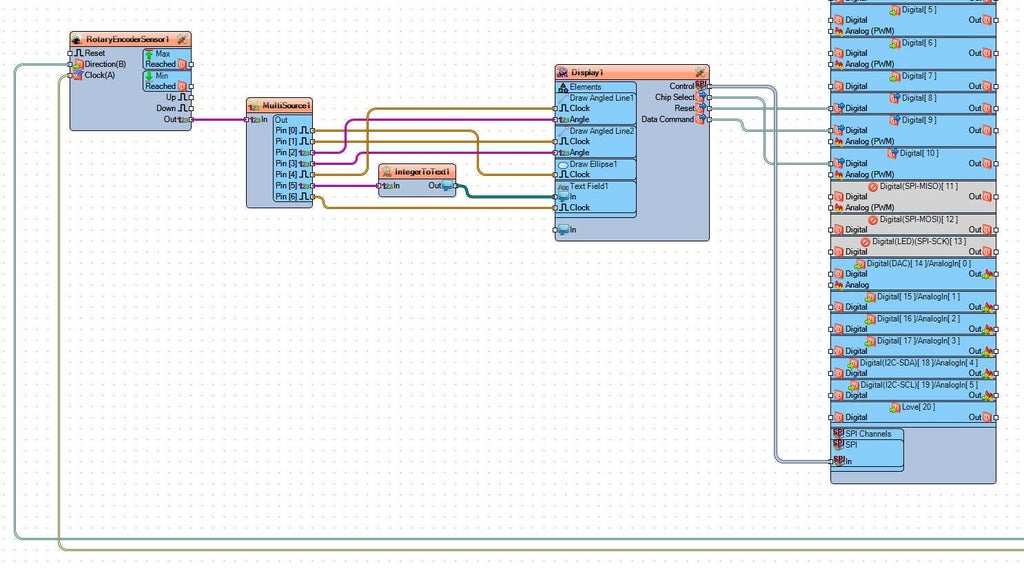Click the Elements icon in Display1
The width and height of the screenshot is (1024, 569).
tap(563, 87)
